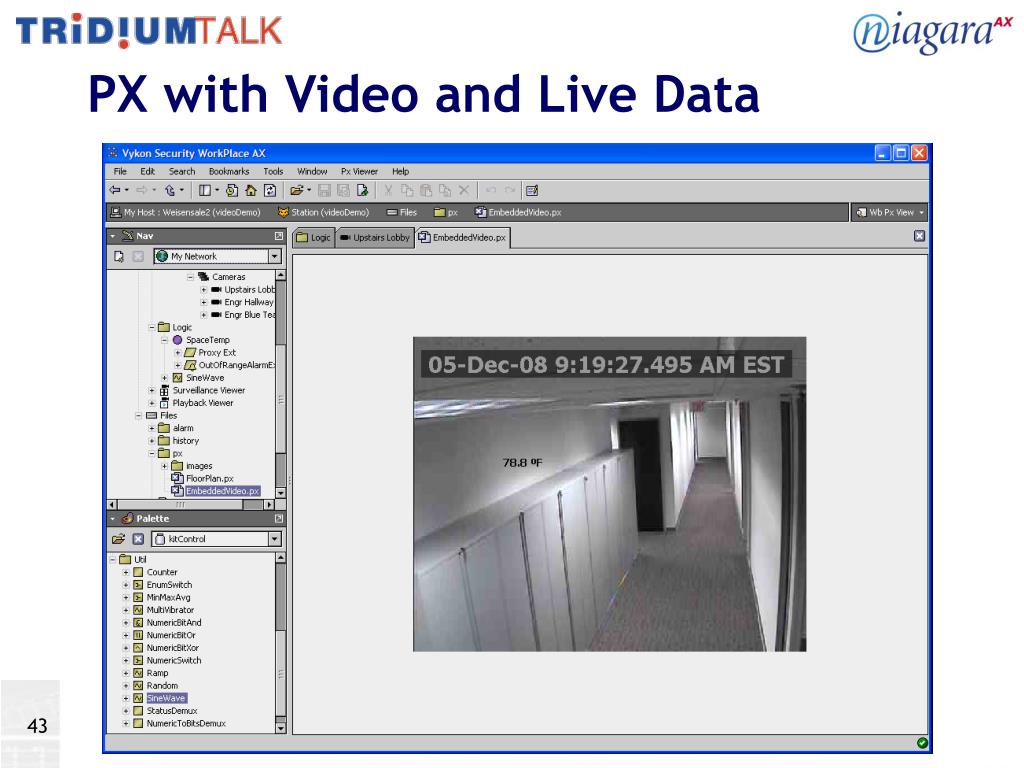Select the history folder in tree
Image resolution: width=1024 pixels, height=768 pixels.
tap(178, 441)
